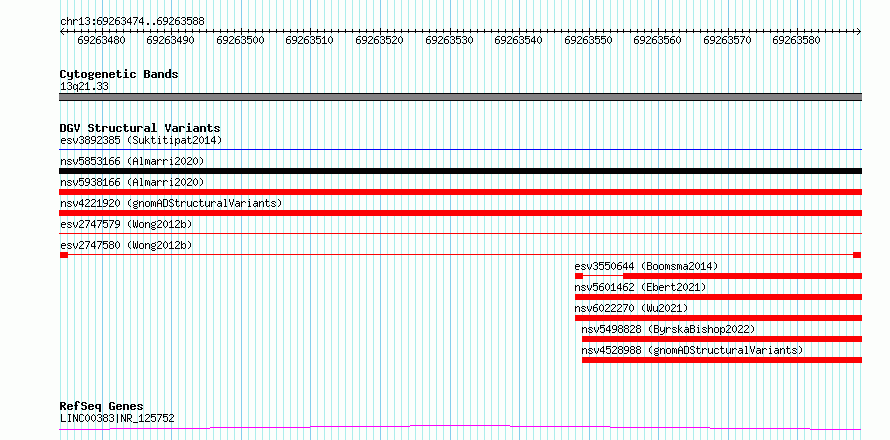The height and width of the screenshot is (440, 890).
Task: Click the left red end block of esv2747580
Action: click(64, 255)
